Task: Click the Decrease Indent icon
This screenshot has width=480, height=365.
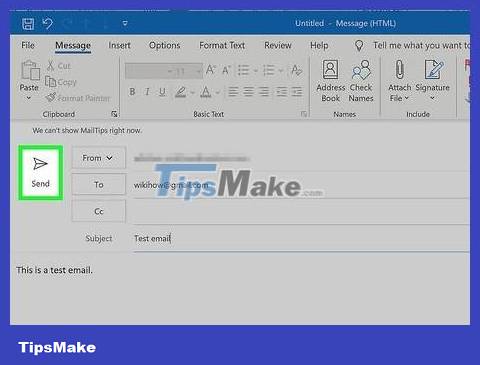Action: coord(281,91)
